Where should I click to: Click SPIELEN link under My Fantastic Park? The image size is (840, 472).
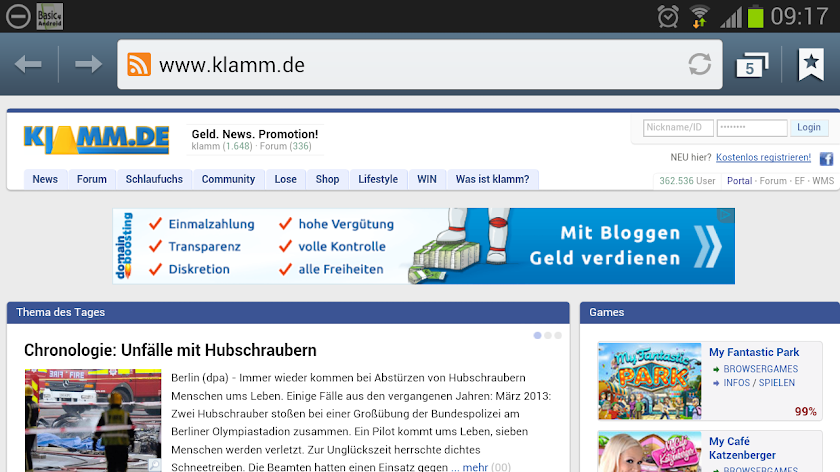pos(777,383)
